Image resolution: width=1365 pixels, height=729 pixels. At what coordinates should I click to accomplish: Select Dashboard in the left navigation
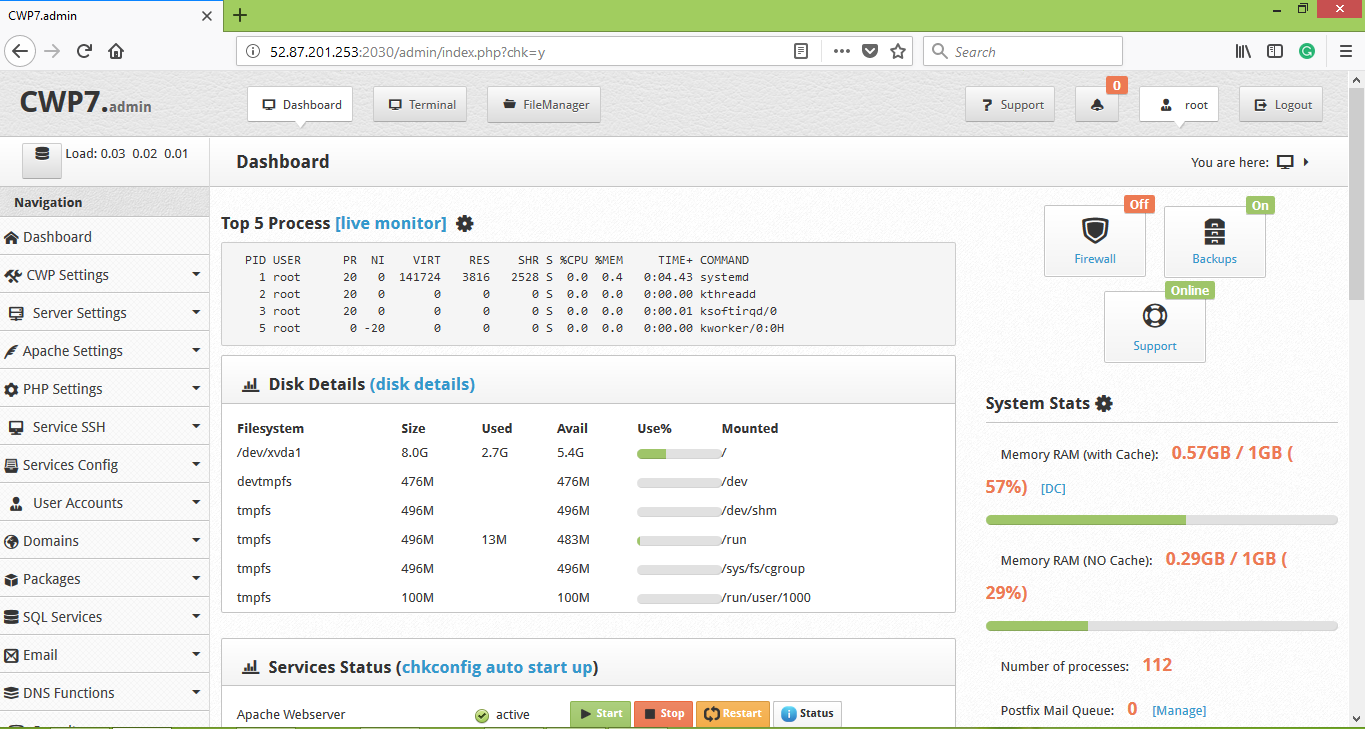105,237
